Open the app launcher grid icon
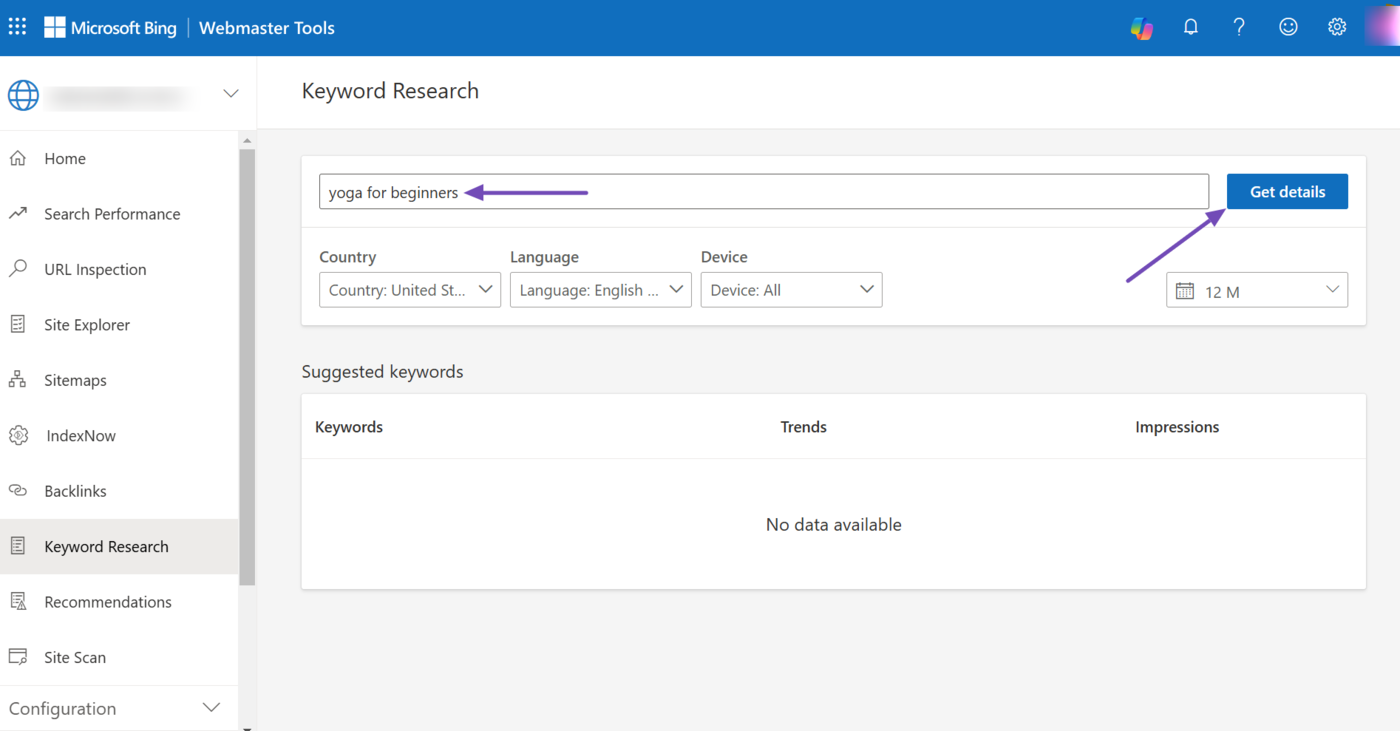This screenshot has height=731, width=1400. click(x=18, y=27)
